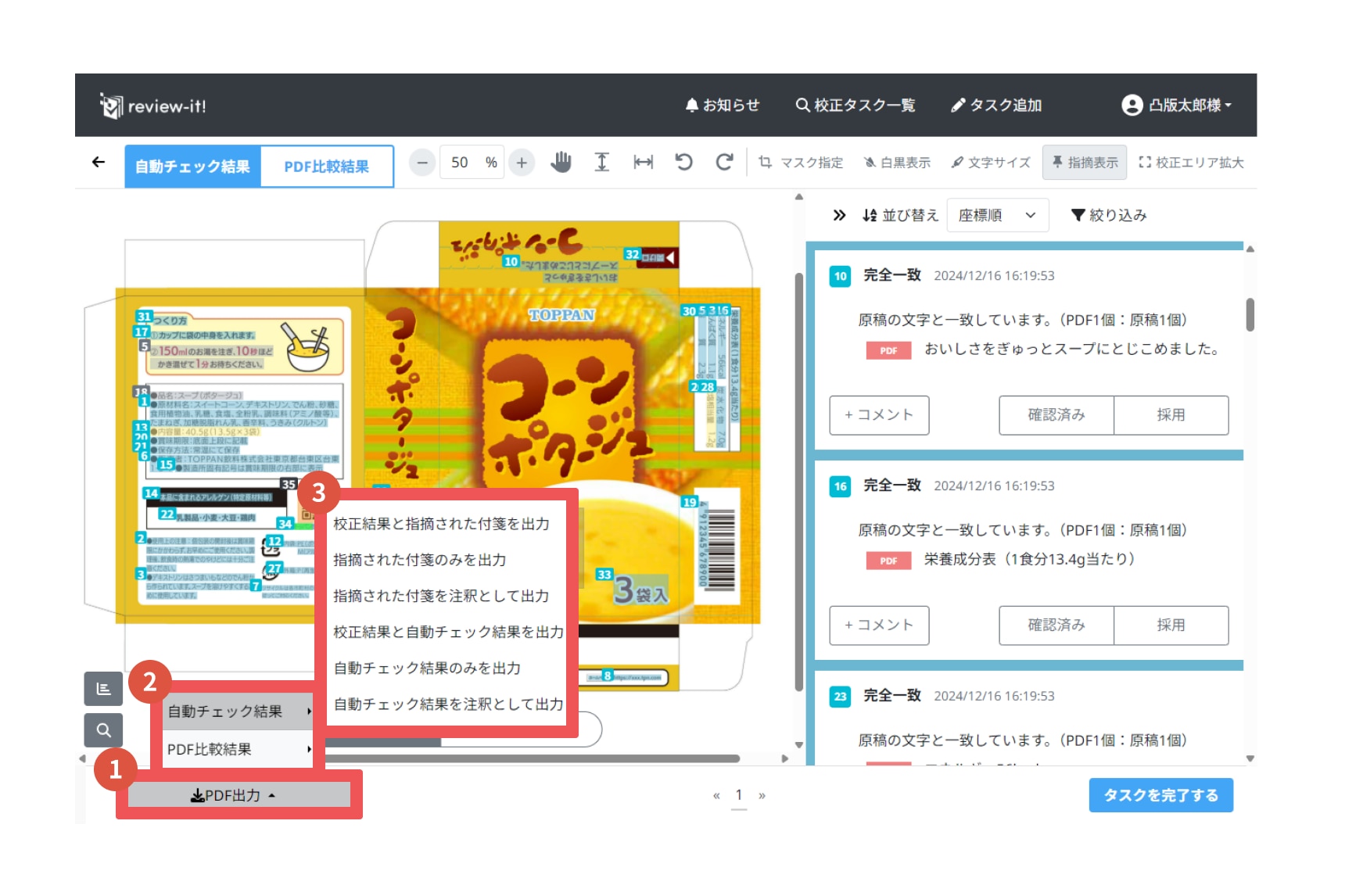This screenshot has height=896, width=1345.
Task: Click the タスクを完了する button
Action: (1160, 795)
